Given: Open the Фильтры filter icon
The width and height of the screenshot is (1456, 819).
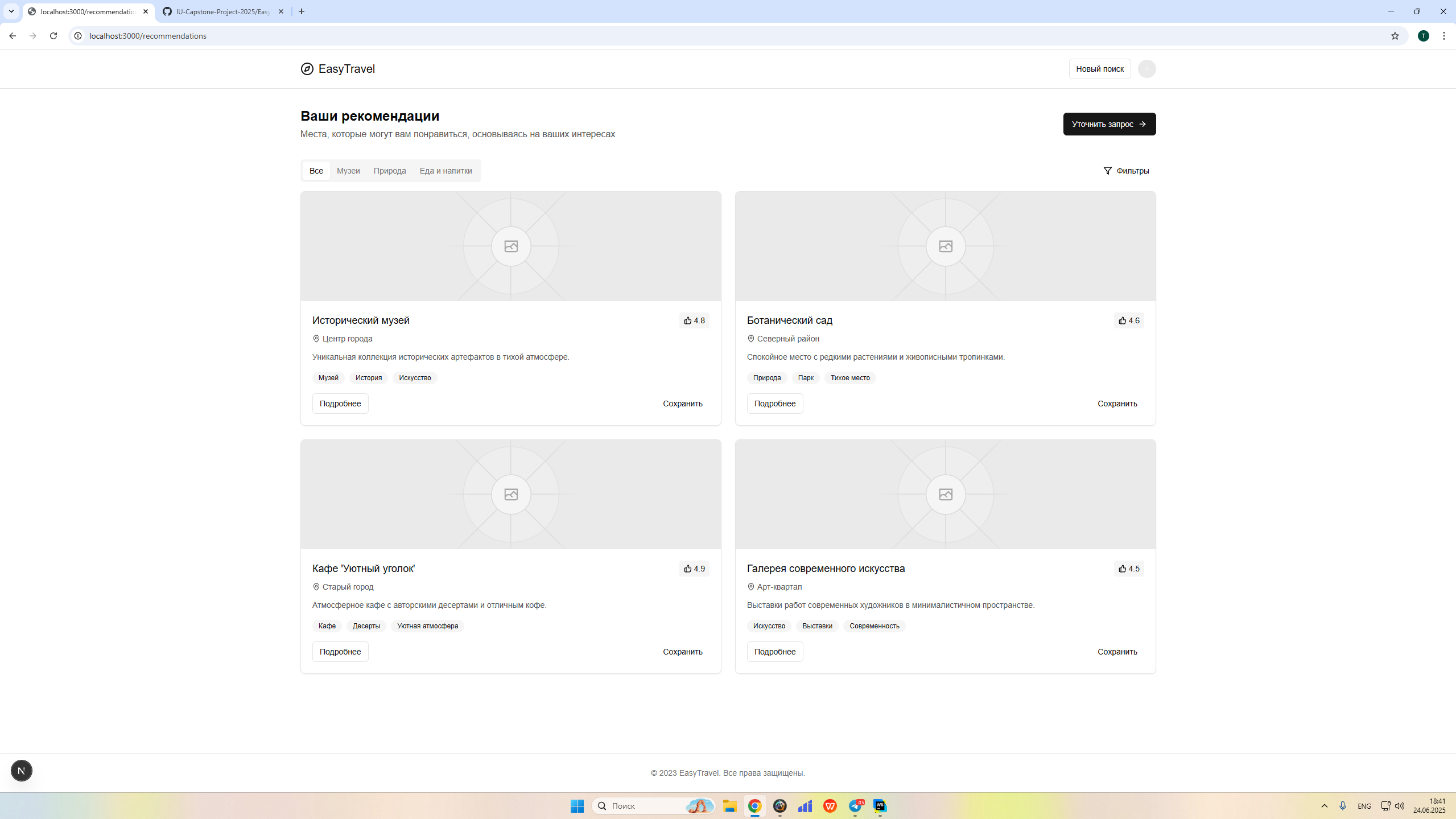Looking at the screenshot, I should click(1107, 171).
